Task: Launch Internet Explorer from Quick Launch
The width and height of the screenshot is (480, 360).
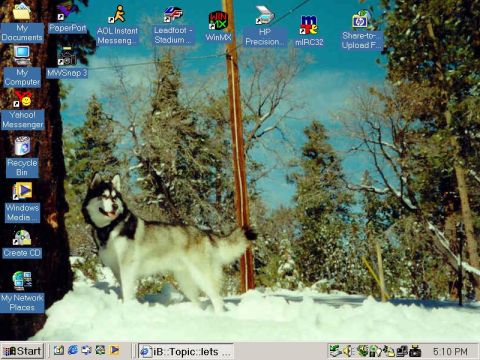Action: pos(73,350)
